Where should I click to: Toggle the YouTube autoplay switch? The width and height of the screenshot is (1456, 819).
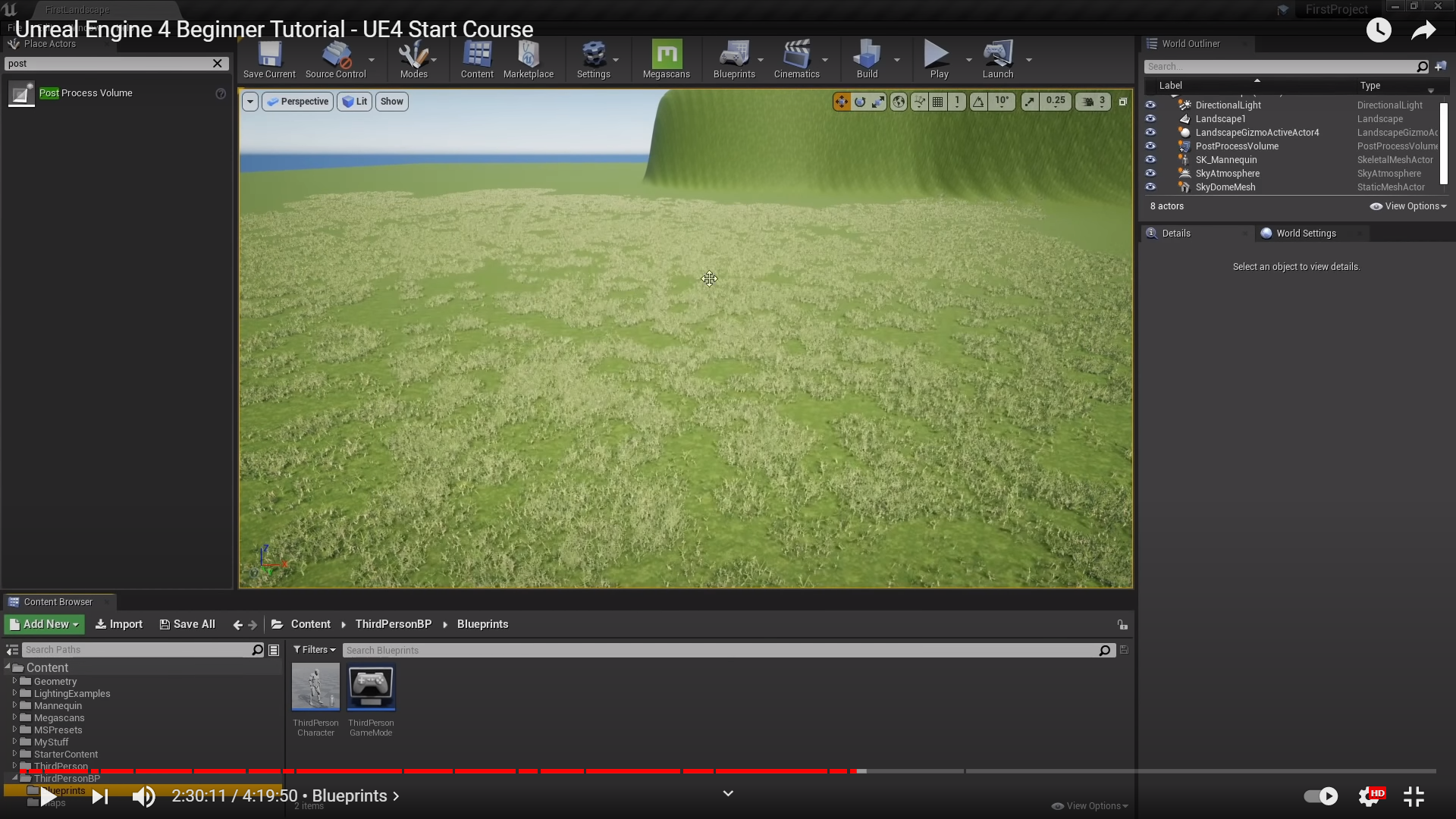click(x=1320, y=796)
